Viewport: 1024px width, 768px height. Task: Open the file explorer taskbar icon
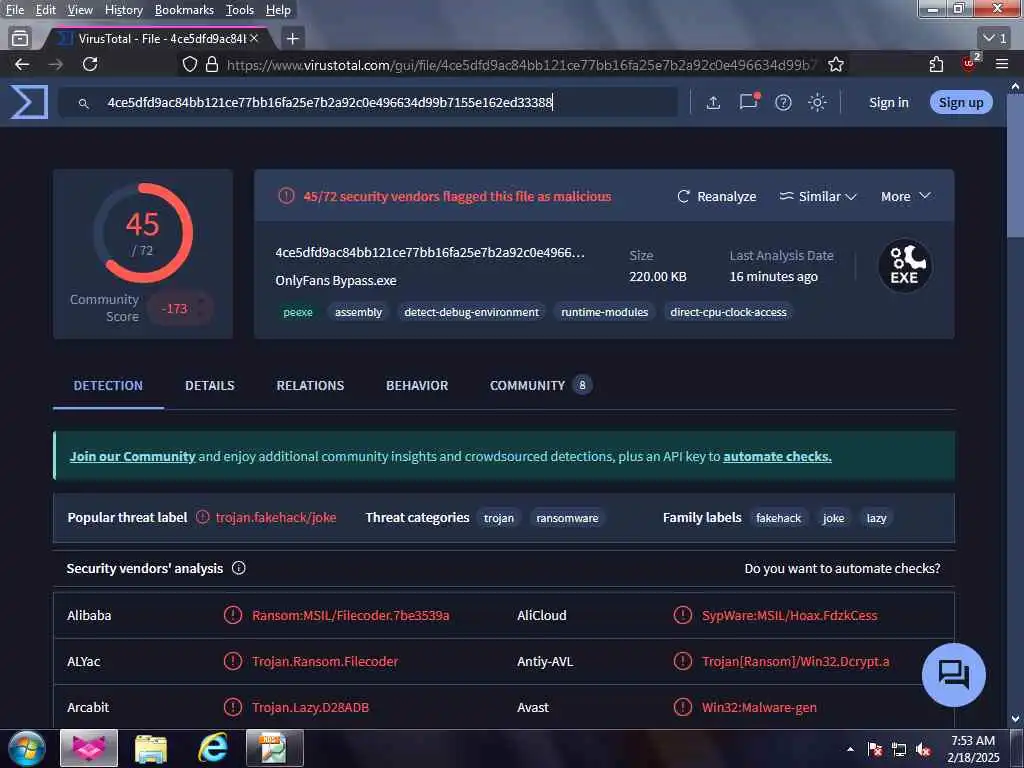(151, 748)
